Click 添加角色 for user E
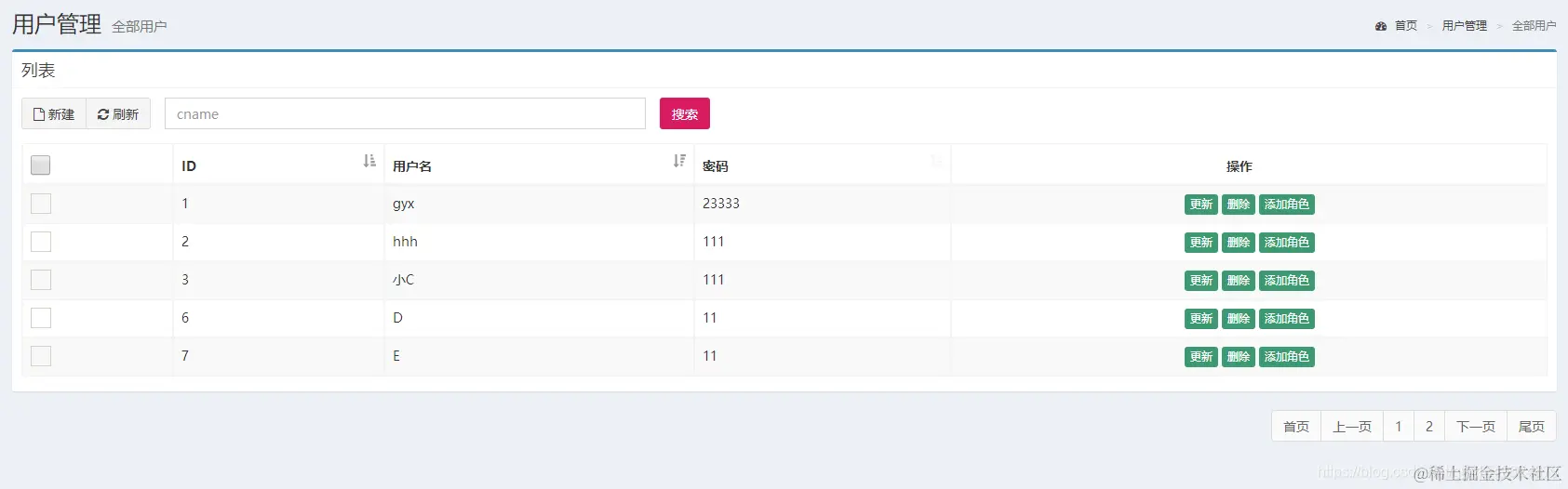The width and height of the screenshot is (1568, 489). [x=1287, y=357]
